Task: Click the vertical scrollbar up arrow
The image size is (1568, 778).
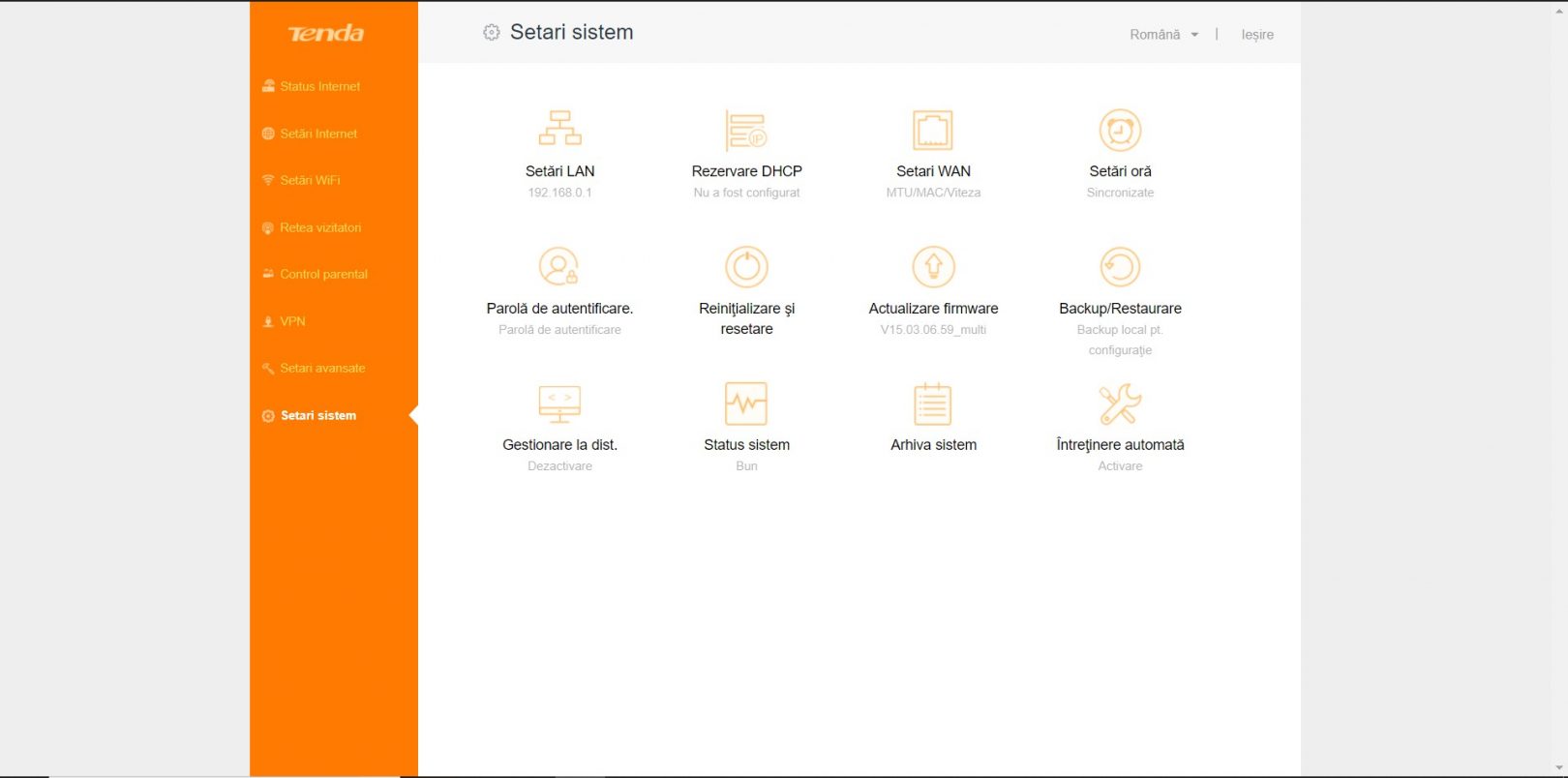Action: tap(1558, 9)
